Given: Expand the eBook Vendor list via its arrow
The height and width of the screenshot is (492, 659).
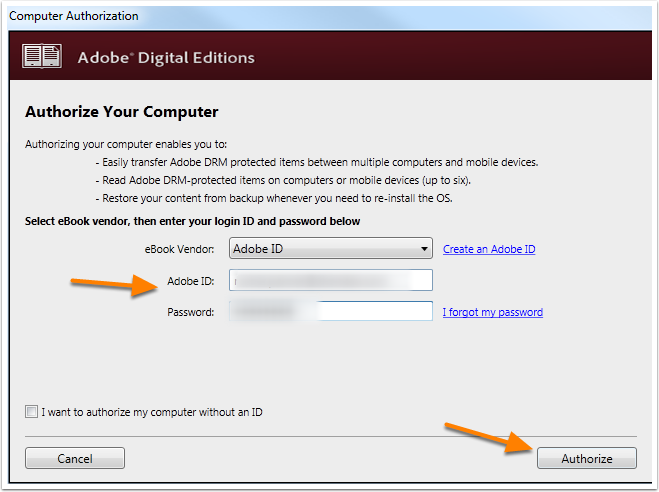Looking at the screenshot, I should point(424,249).
